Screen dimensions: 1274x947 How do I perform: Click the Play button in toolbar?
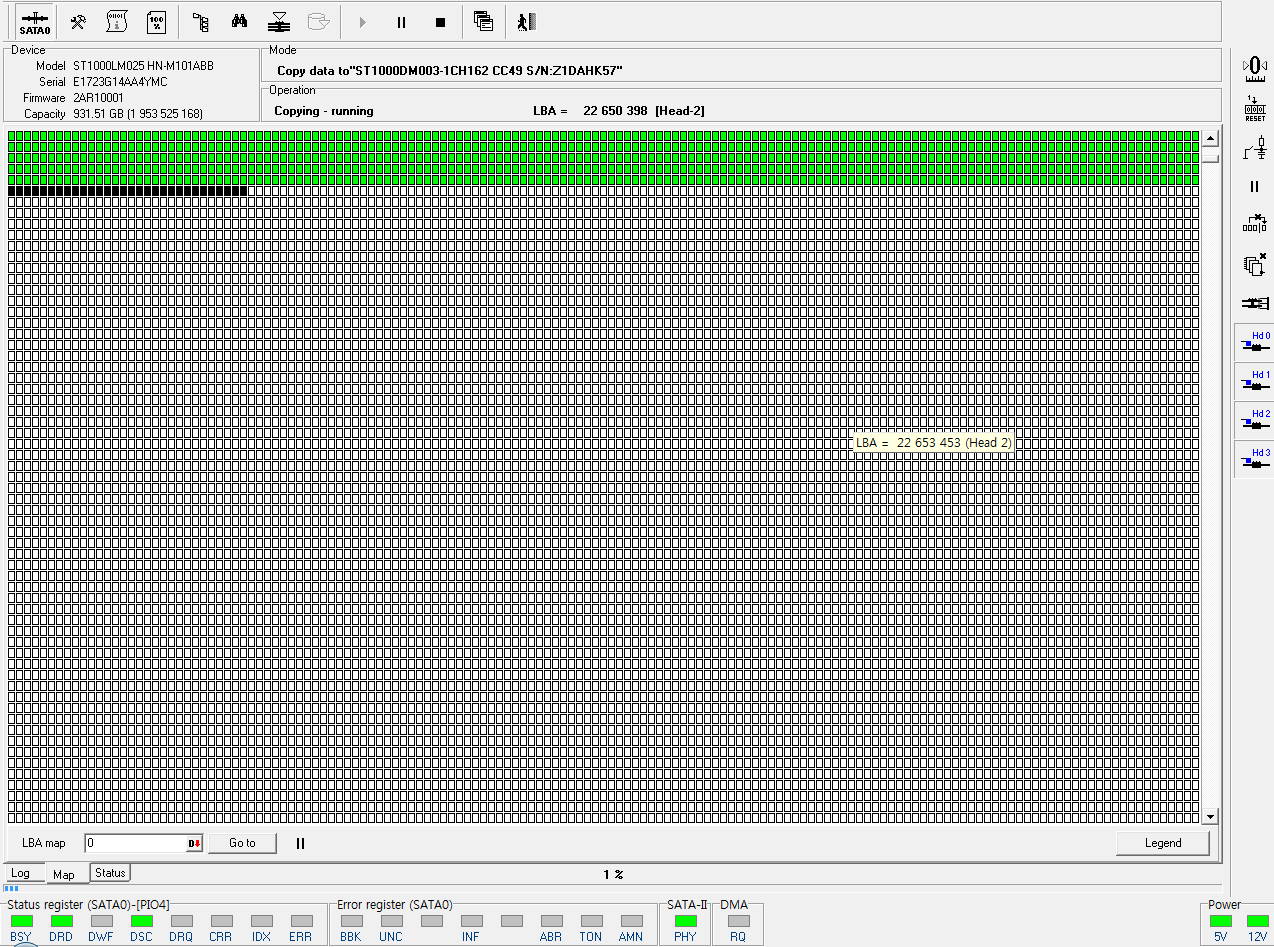pyautogui.click(x=363, y=22)
